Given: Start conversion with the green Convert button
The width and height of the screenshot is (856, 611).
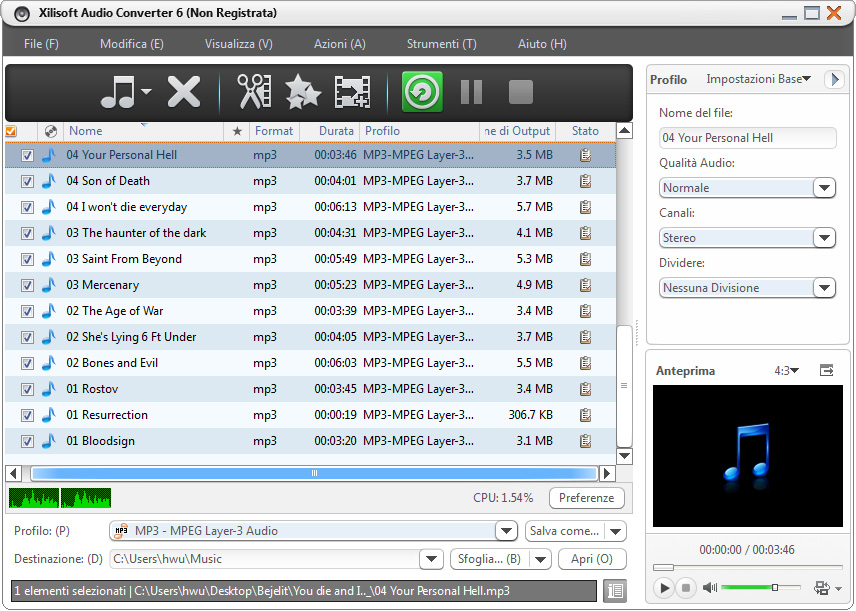Looking at the screenshot, I should (x=422, y=92).
